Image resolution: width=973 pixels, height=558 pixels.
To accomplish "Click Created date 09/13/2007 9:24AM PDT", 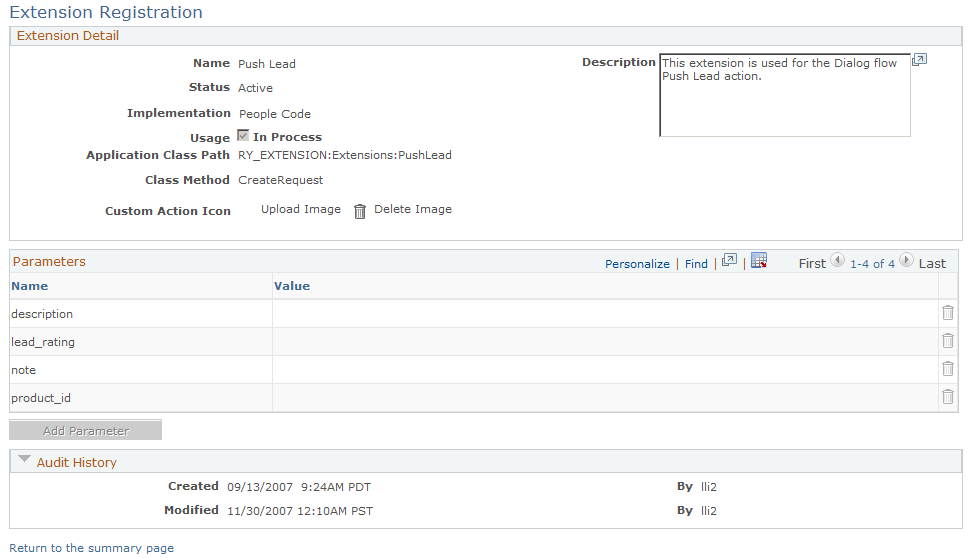I will pyautogui.click(x=299, y=487).
